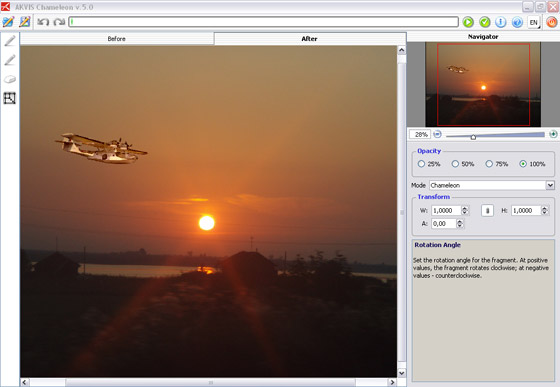
Task: Set opacity to 100%
Action: click(x=532, y=164)
